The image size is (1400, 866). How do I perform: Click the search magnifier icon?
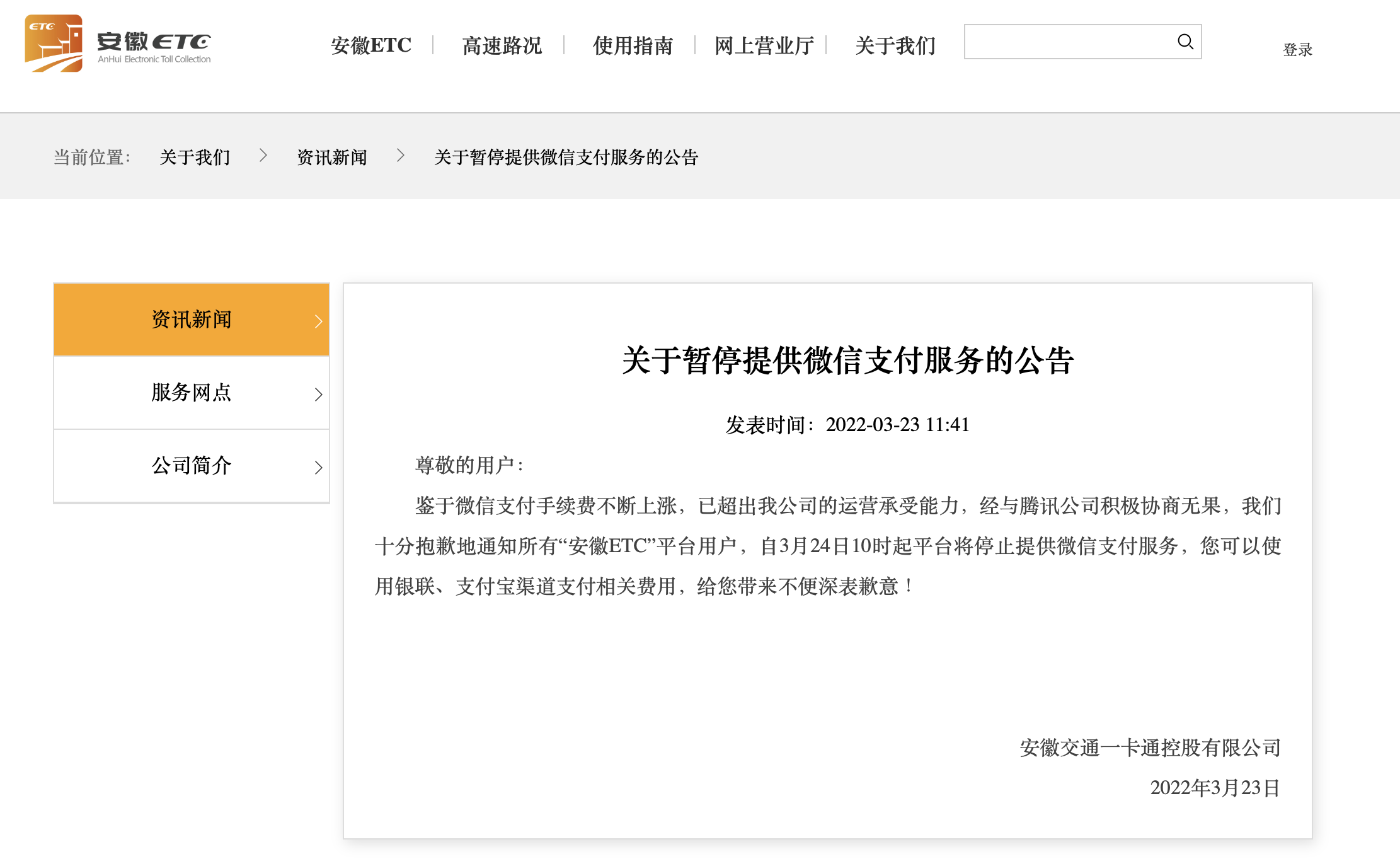[x=1185, y=42]
